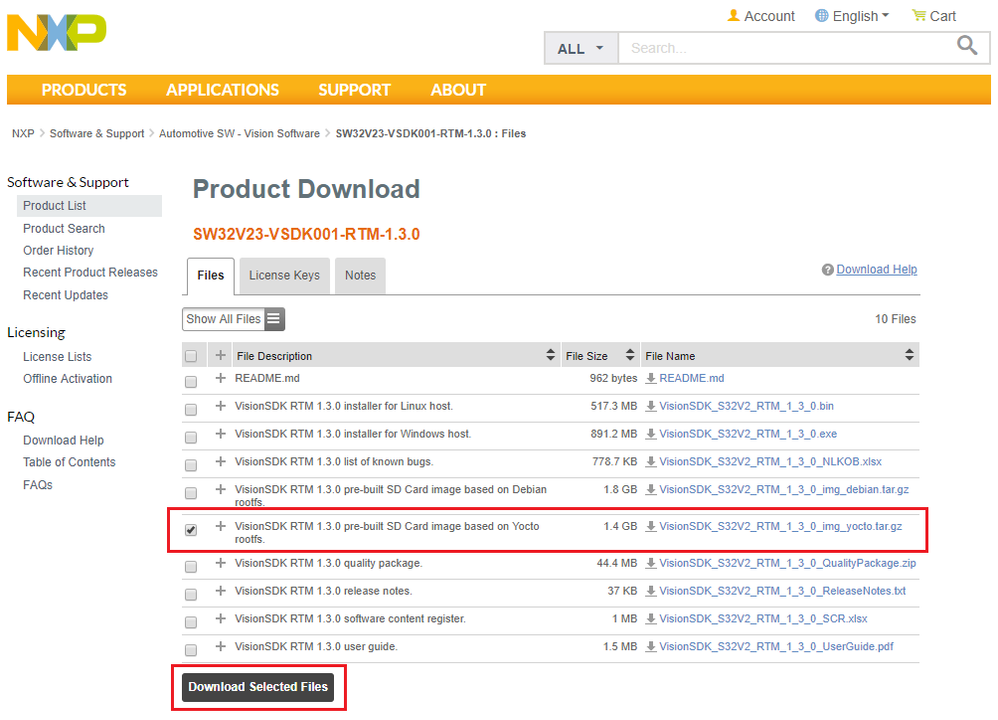Image resolution: width=998 pixels, height=720 pixels.
Task: Click download arrow icon beside README.md filename
Action: [651, 378]
